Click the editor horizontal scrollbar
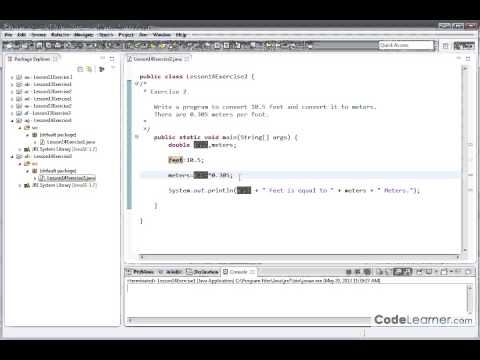The image size is (480, 360). (299, 257)
